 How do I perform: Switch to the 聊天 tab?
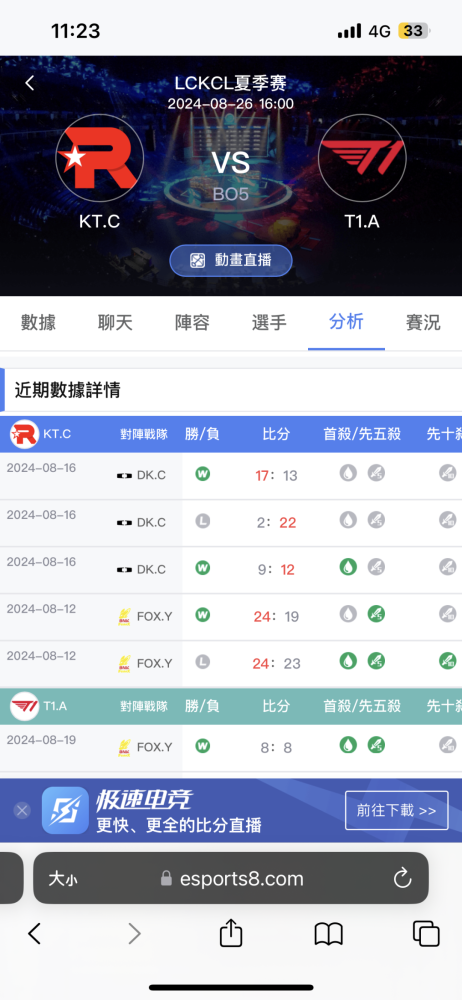click(x=116, y=322)
